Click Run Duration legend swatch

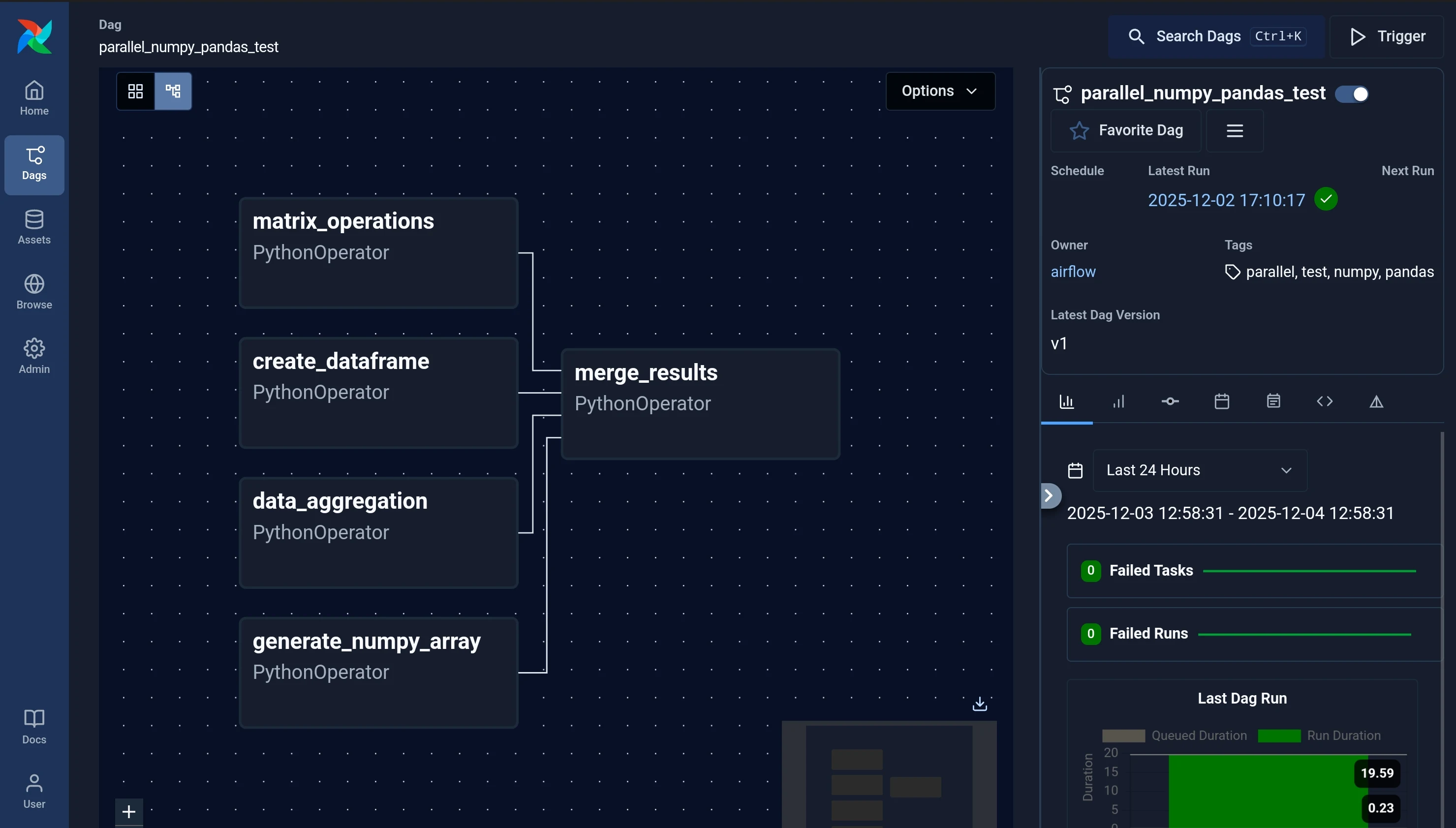(1279, 736)
